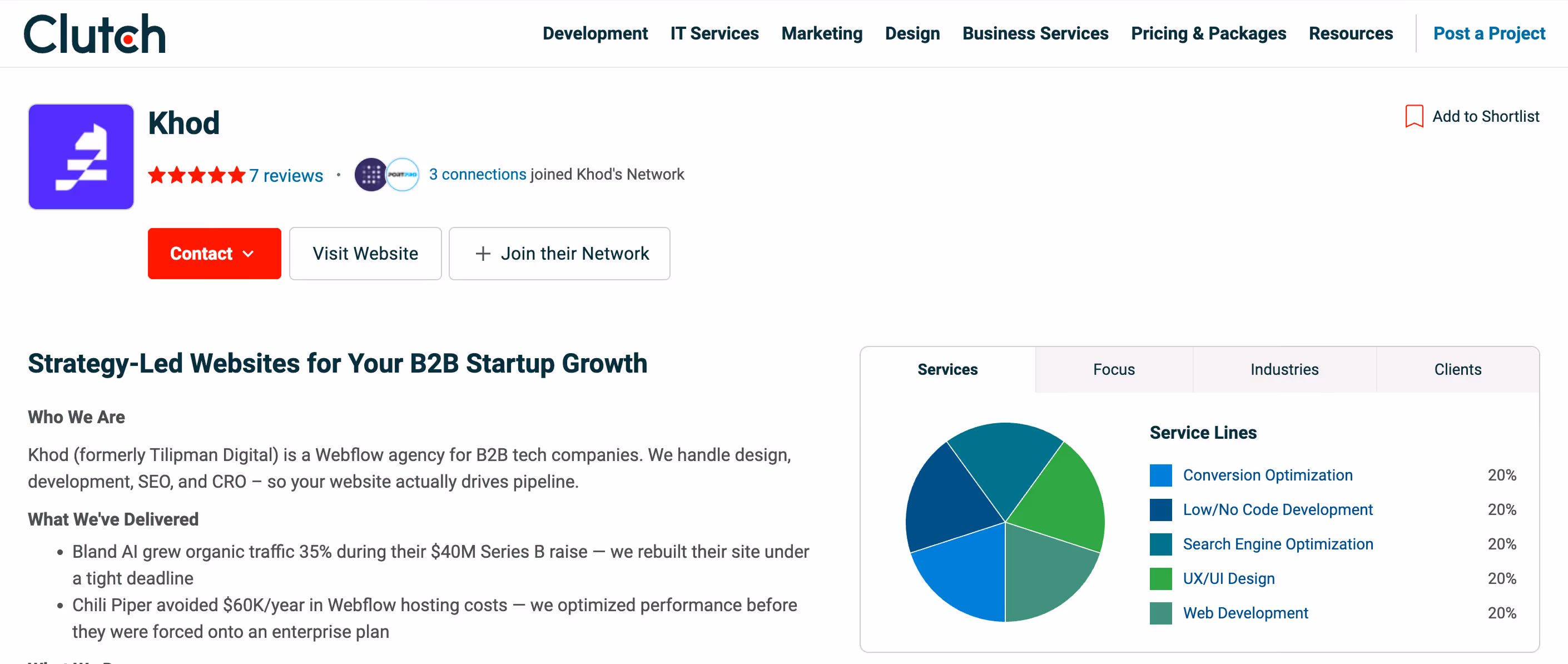
Task: Click the plus icon on Join their Network
Action: 483,254
